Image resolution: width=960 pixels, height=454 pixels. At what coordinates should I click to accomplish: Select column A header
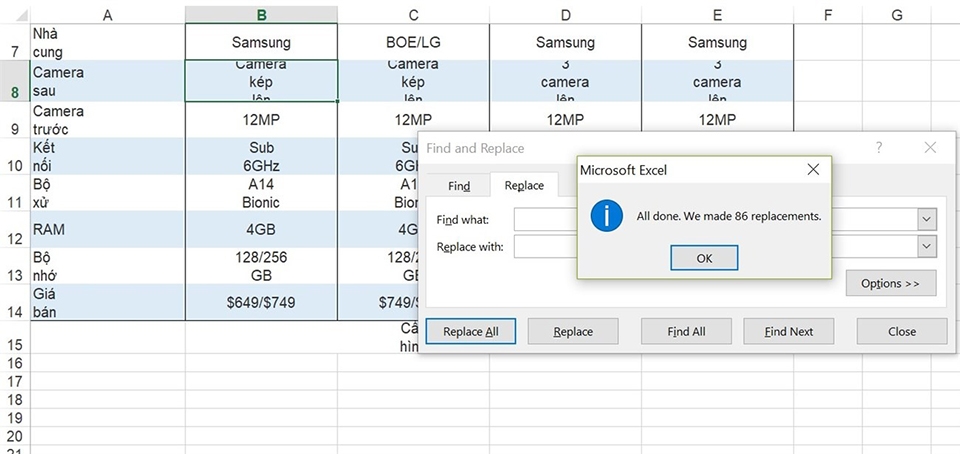[x=108, y=15]
